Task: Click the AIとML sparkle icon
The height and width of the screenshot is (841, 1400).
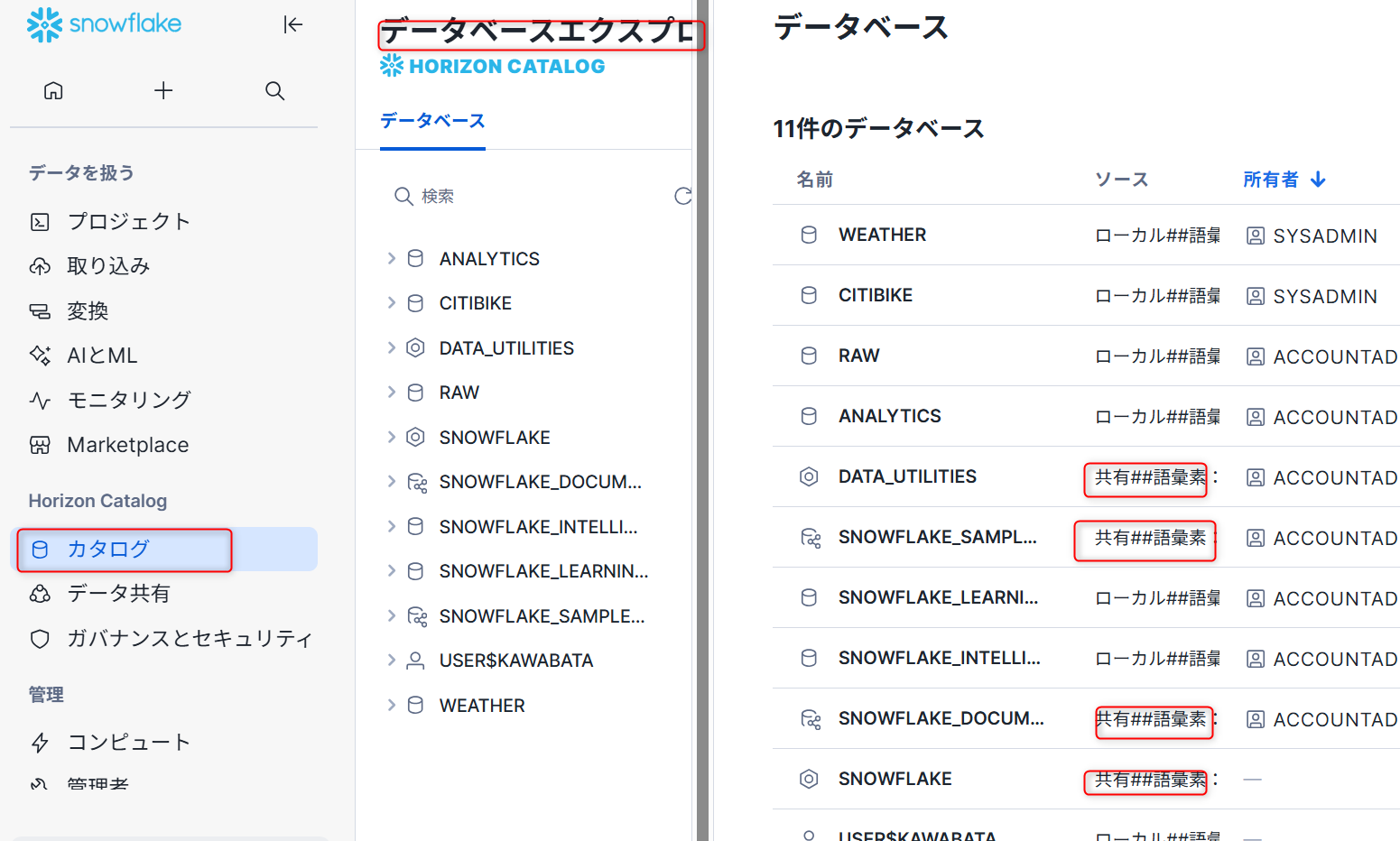Action: [x=40, y=356]
